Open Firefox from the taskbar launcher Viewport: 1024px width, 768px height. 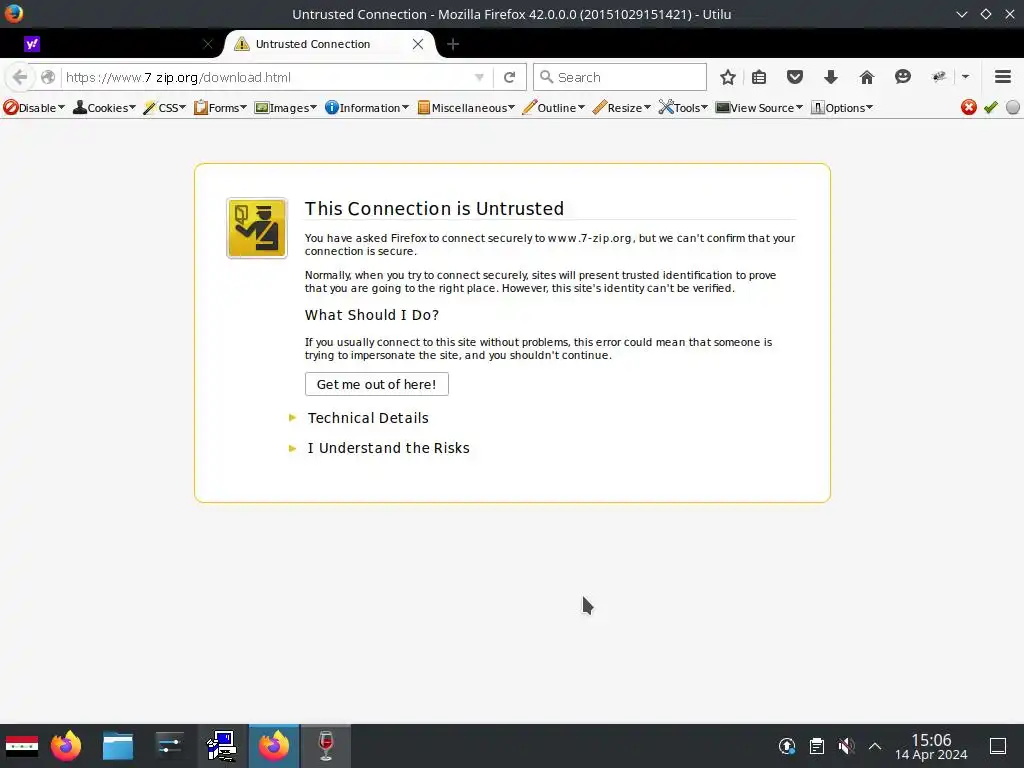(66, 746)
